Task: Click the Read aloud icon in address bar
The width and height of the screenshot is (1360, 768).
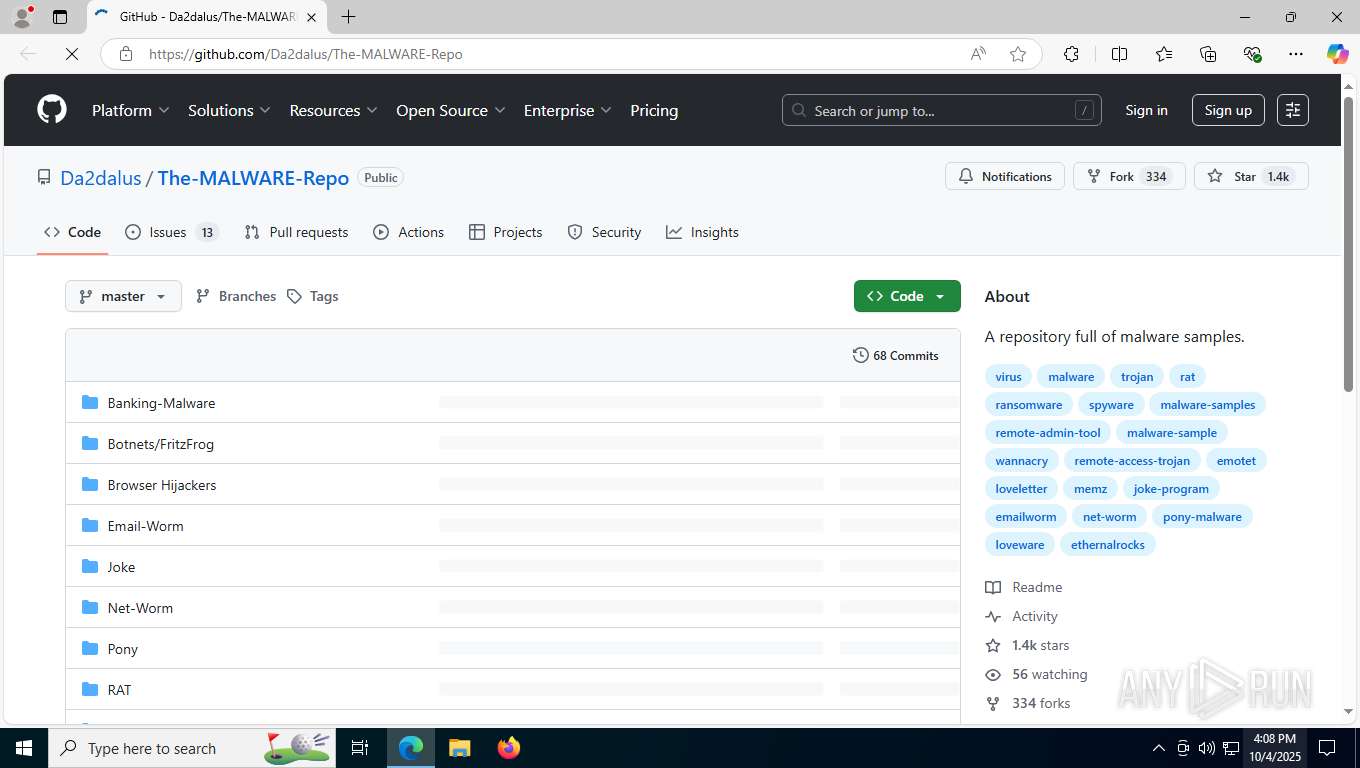Action: point(978,54)
